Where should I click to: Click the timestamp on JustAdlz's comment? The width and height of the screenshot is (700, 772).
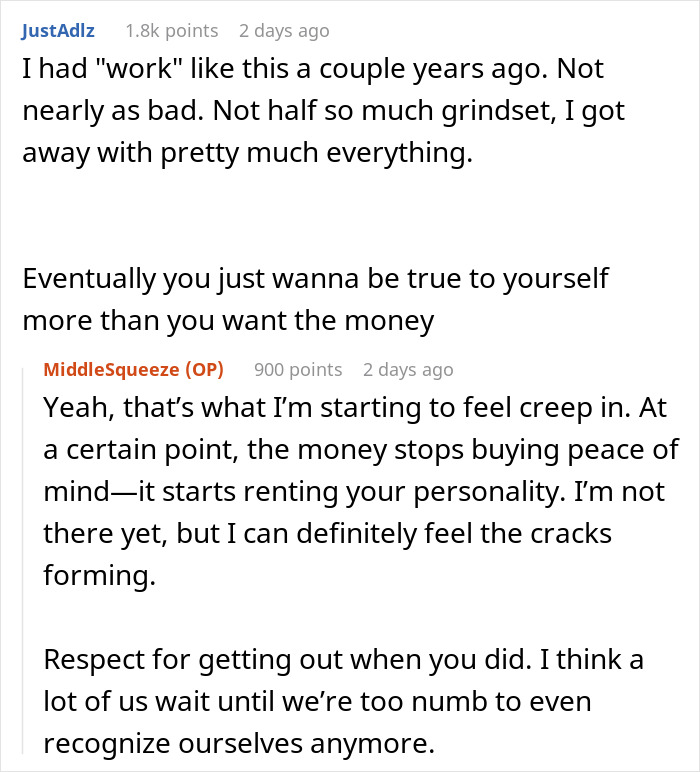(284, 31)
